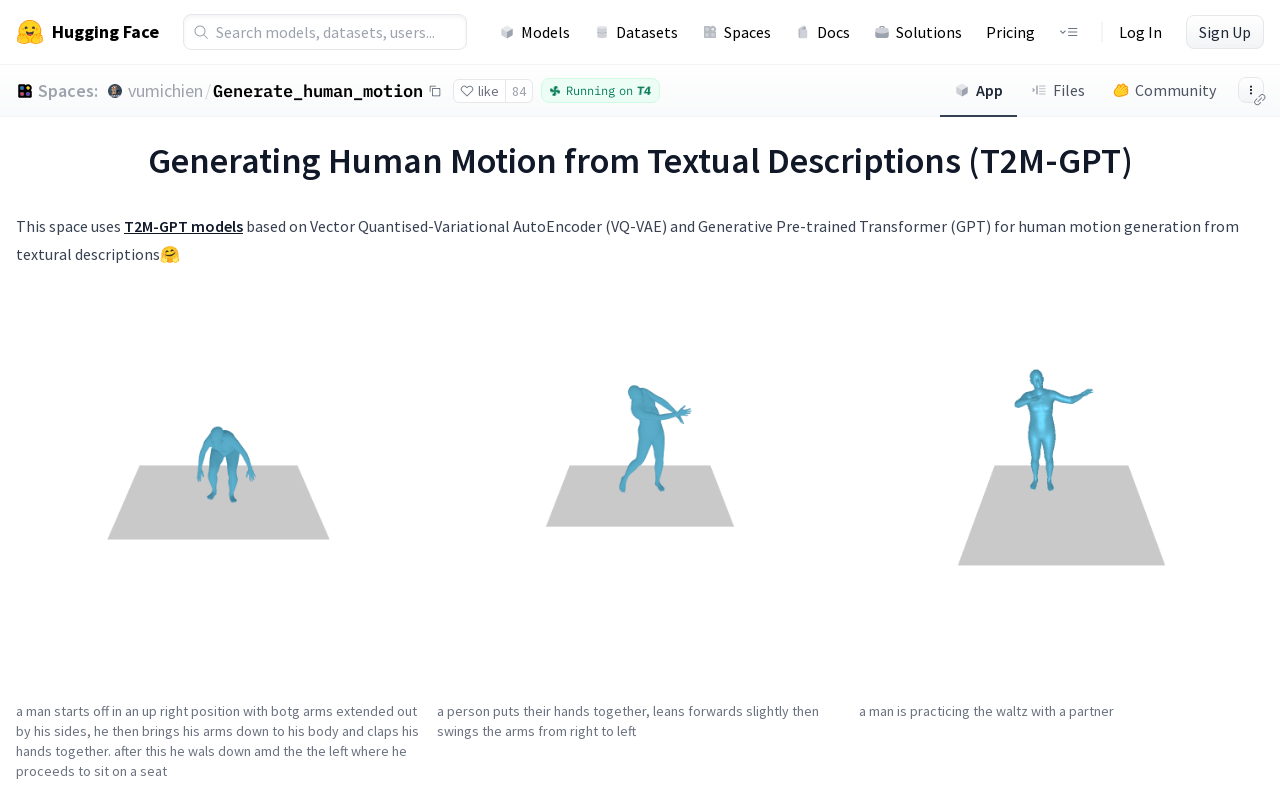This screenshot has height=800, width=1280.
Task: Click the Sign Up button
Action: [x=1225, y=32]
